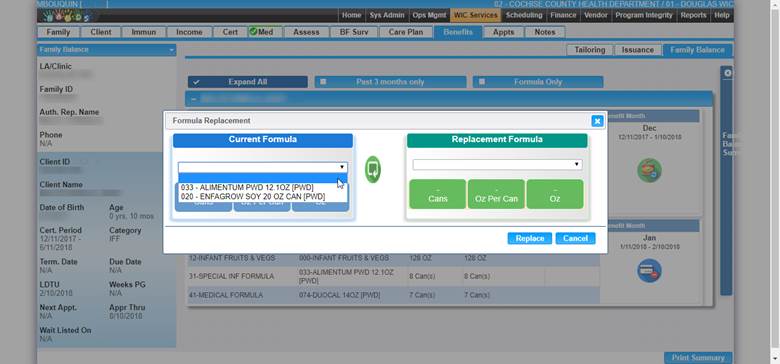
Task: Close the Formula Replacement dialog
Action: tap(597, 121)
